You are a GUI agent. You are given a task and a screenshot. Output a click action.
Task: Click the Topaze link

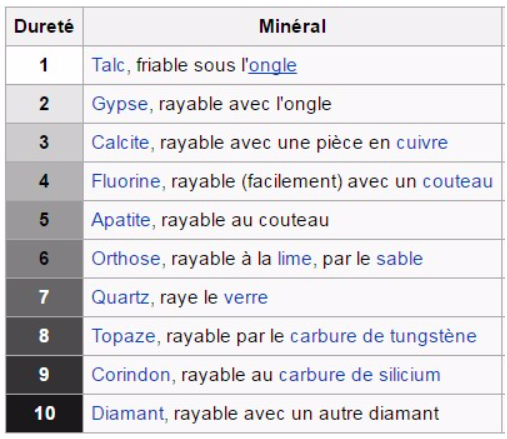tap(124, 336)
